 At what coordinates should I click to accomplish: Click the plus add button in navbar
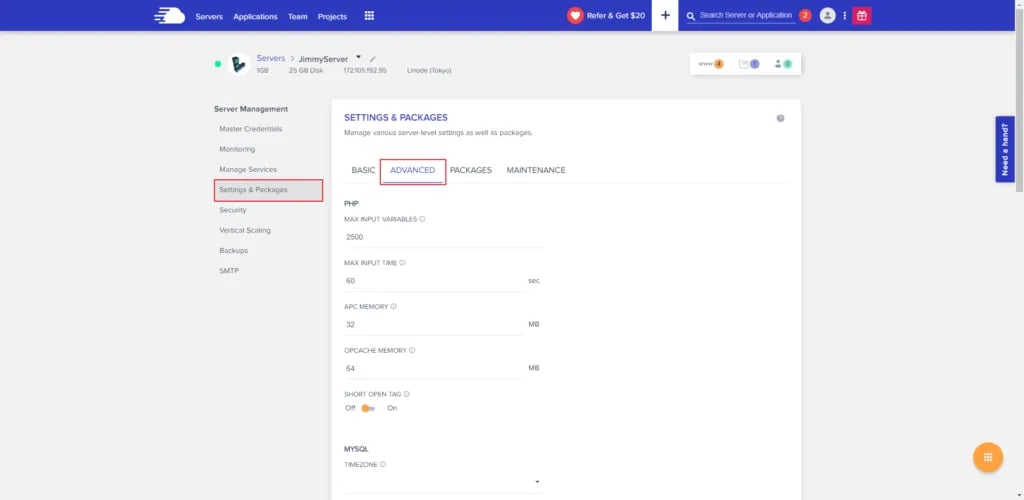point(665,16)
